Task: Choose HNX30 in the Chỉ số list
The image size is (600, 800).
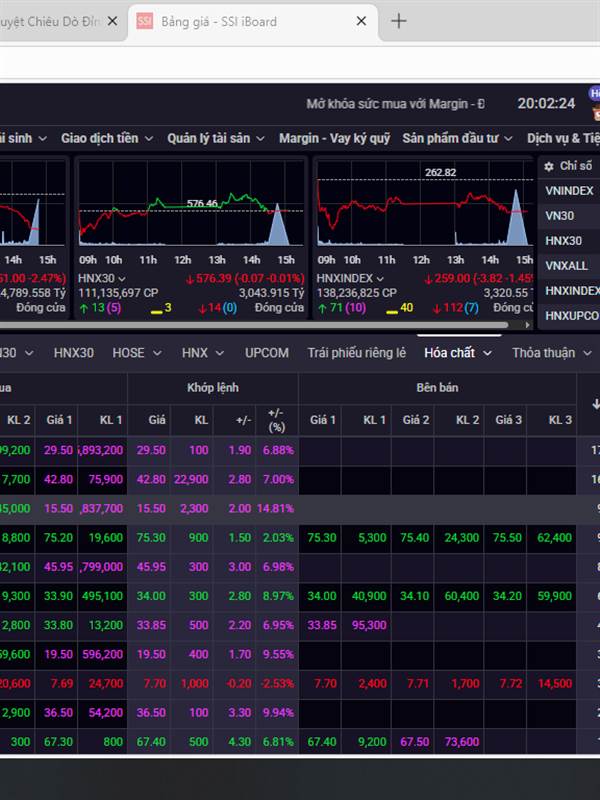Action: 563,240
